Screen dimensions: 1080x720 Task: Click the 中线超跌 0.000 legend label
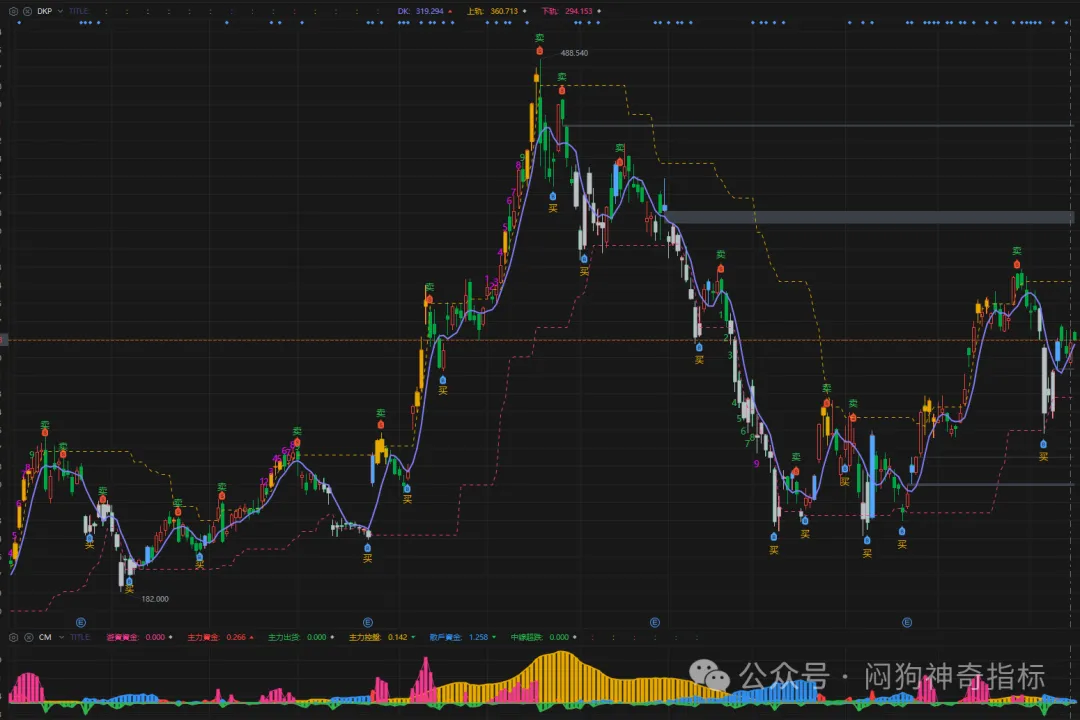pyautogui.click(x=539, y=636)
